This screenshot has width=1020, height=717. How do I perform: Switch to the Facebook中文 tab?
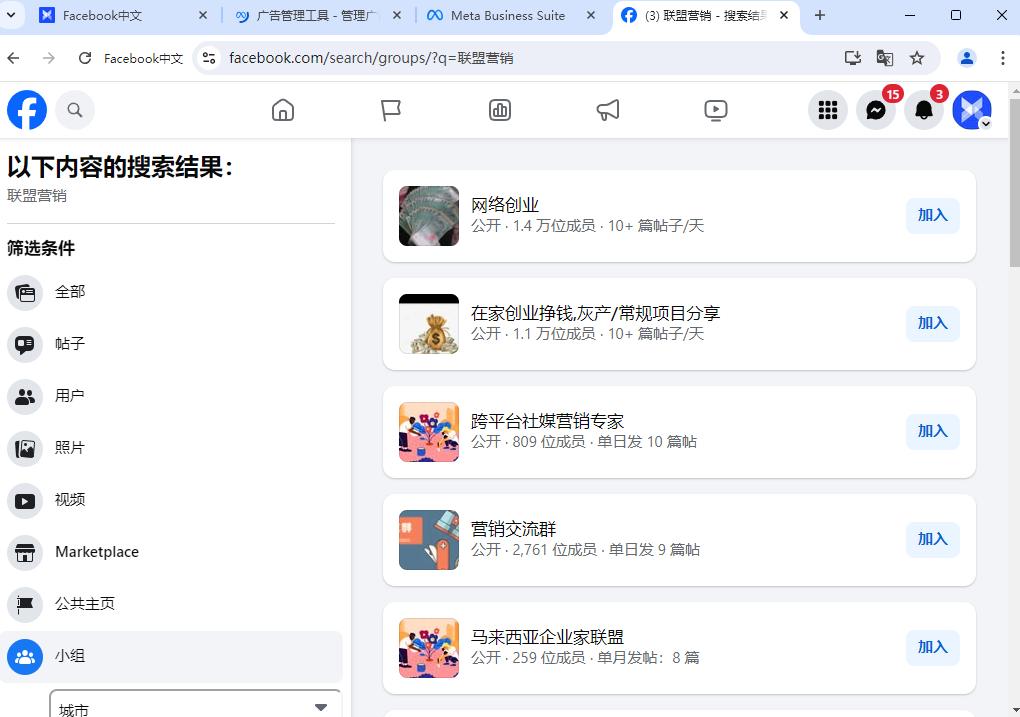[124, 16]
